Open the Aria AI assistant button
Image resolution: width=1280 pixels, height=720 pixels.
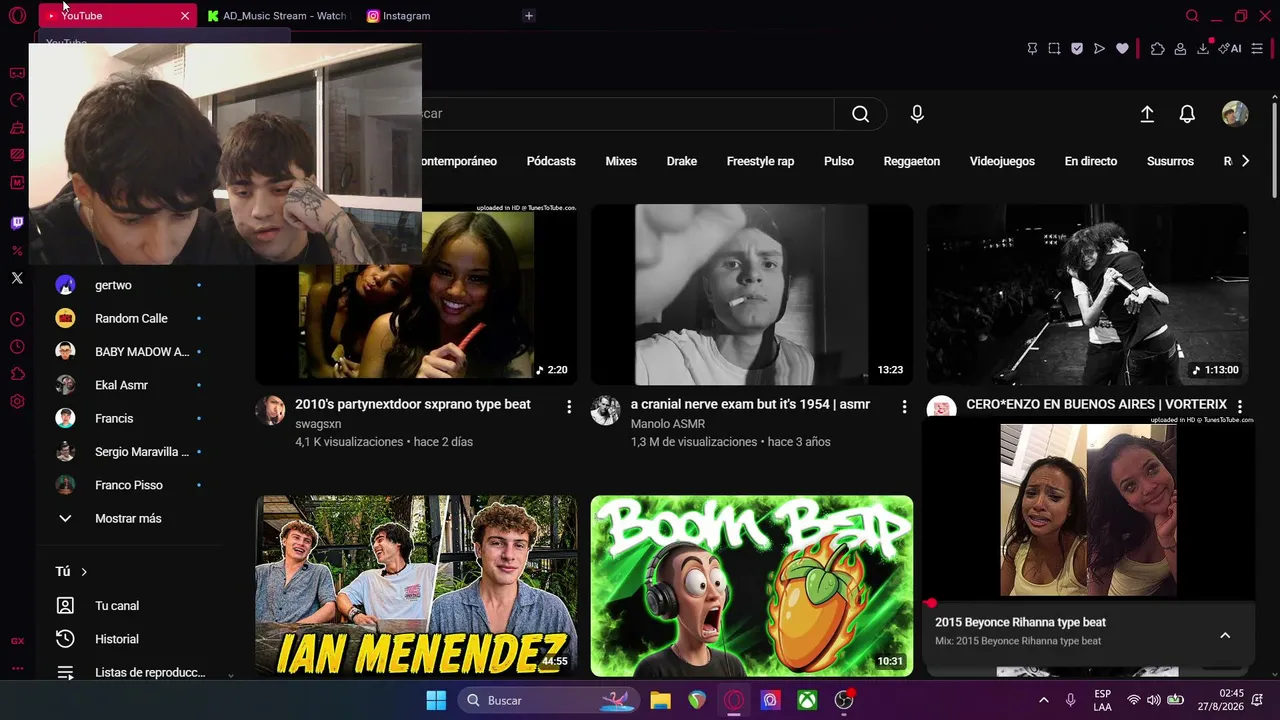click(1230, 48)
